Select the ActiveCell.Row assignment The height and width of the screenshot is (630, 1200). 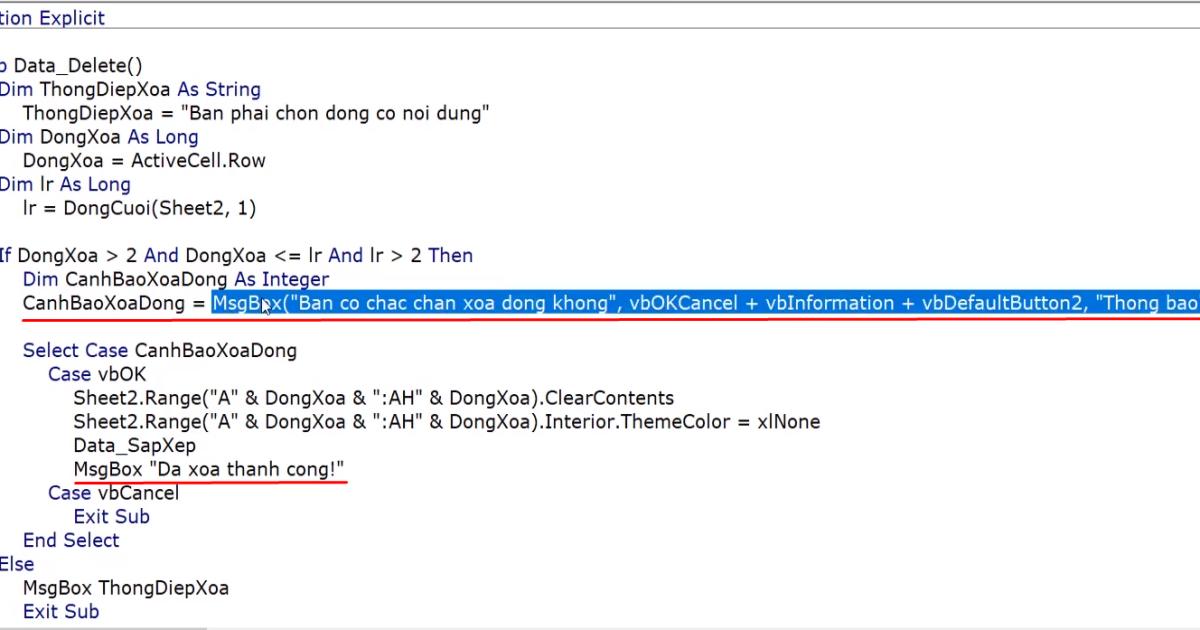[x=145, y=160]
